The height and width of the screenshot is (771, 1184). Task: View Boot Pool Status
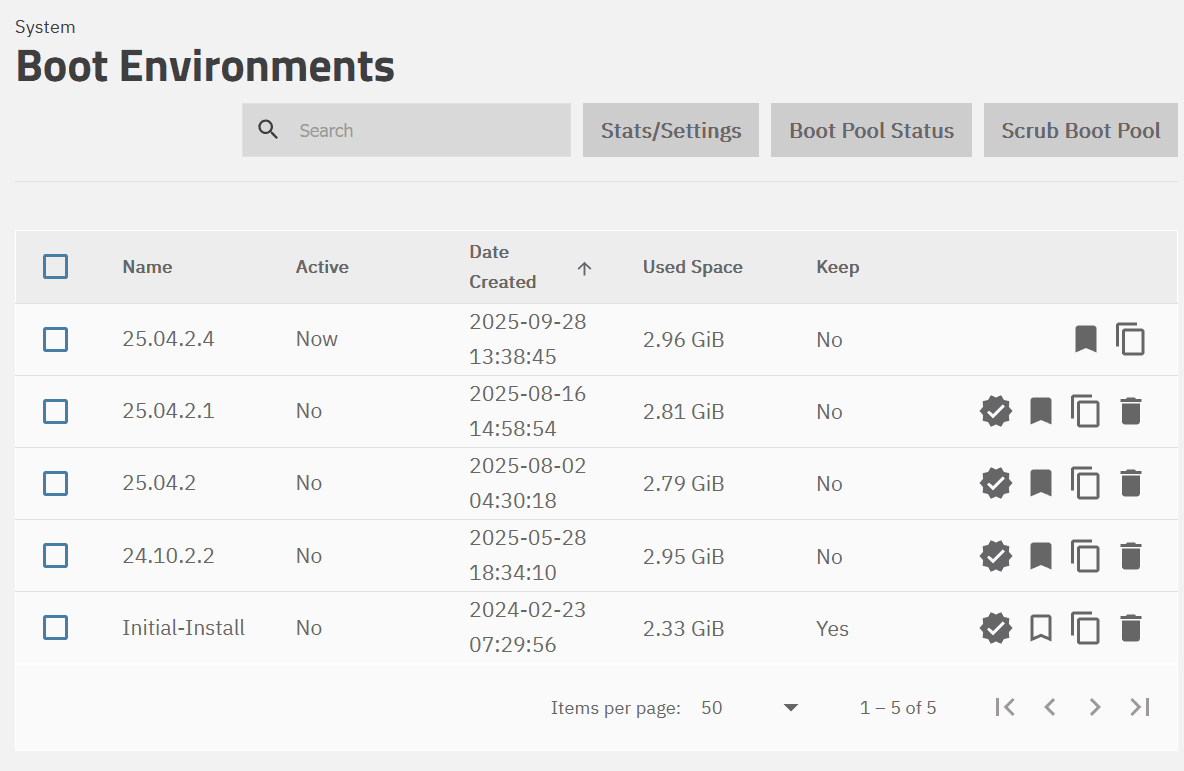(871, 130)
